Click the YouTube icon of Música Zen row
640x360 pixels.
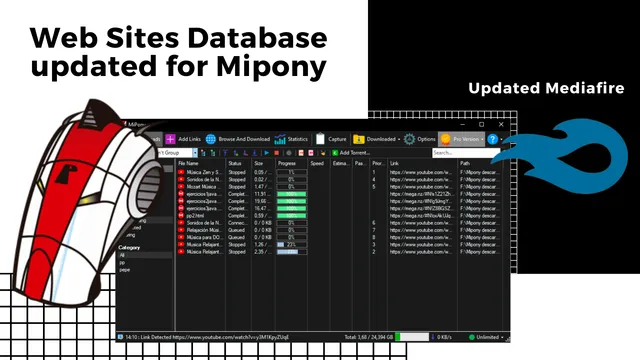coord(181,172)
